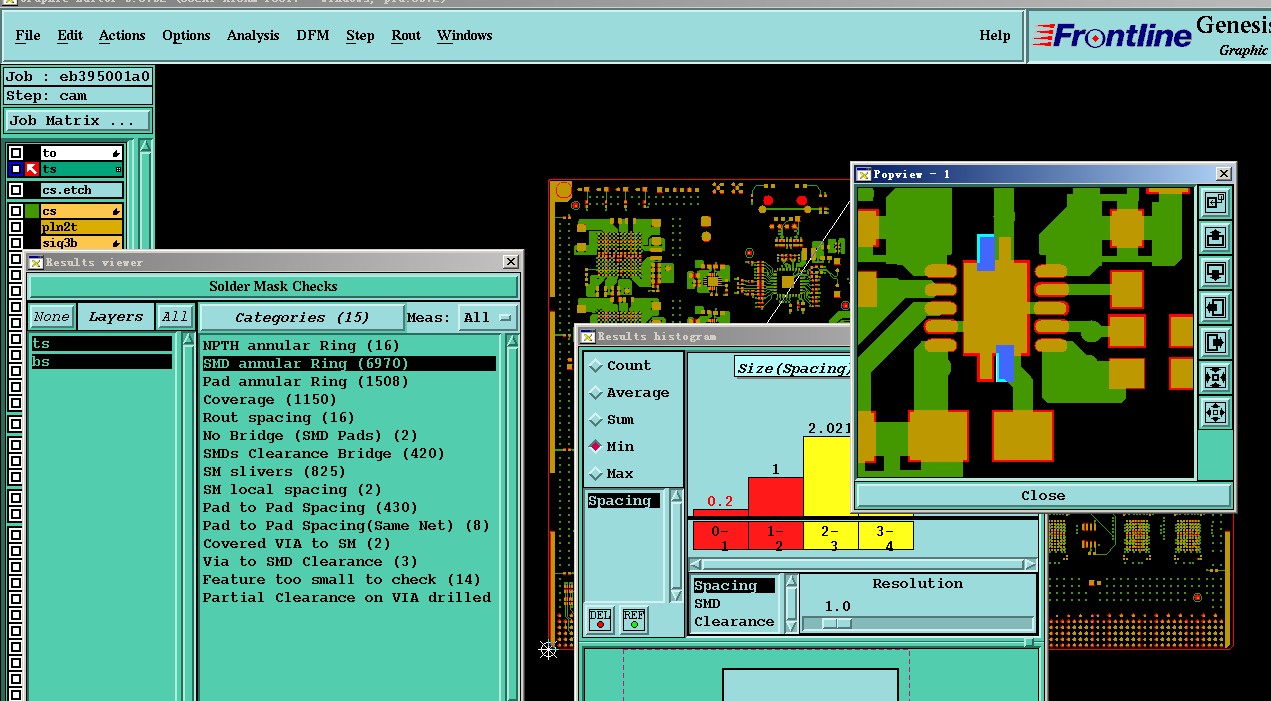Click the All layers button
This screenshot has height=701, width=1271.
pos(175,317)
